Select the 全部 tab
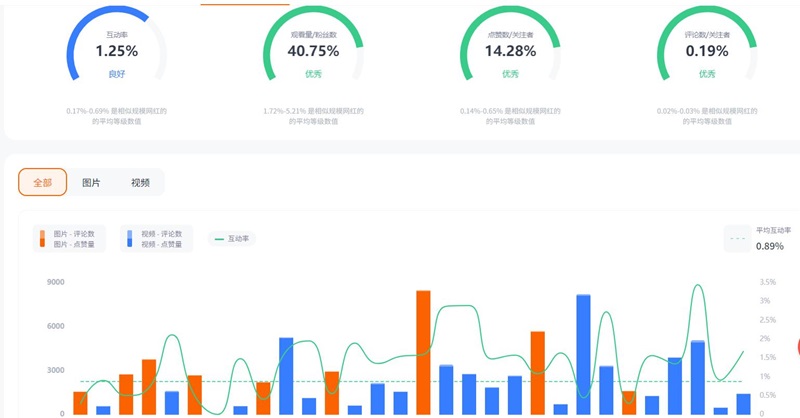The height and width of the screenshot is (418, 800). click(42, 183)
